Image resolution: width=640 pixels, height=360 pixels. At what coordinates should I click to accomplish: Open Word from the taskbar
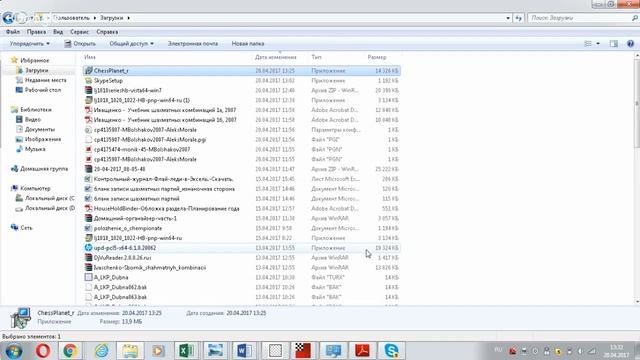[x=244, y=351]
